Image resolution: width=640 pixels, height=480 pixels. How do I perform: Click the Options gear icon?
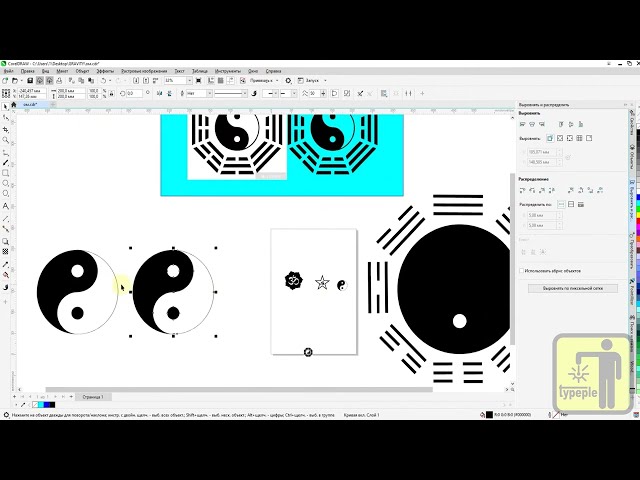(x=288, y=80)
